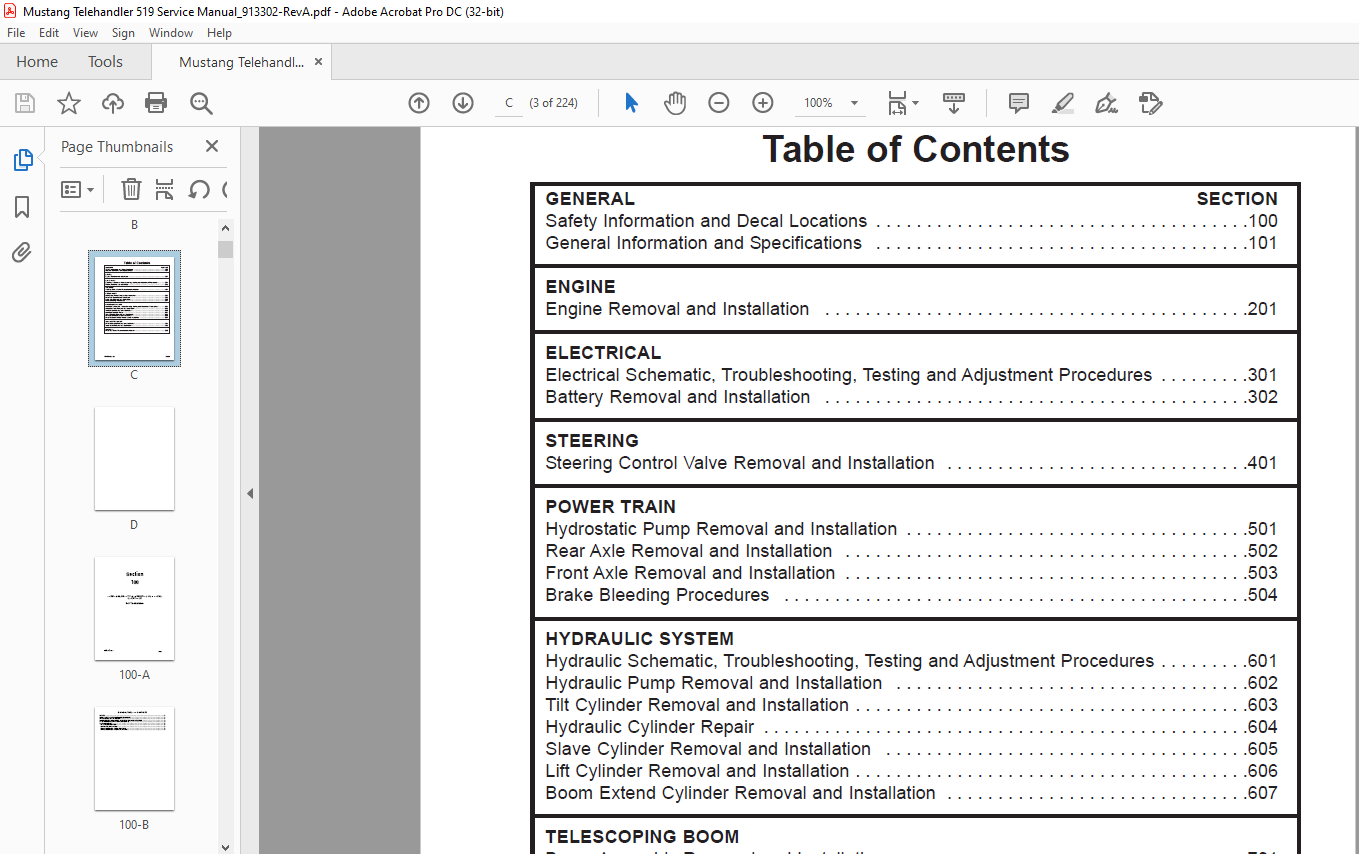Select the highlight text tool
The image size is (1359, 854).
(1063, 103)
